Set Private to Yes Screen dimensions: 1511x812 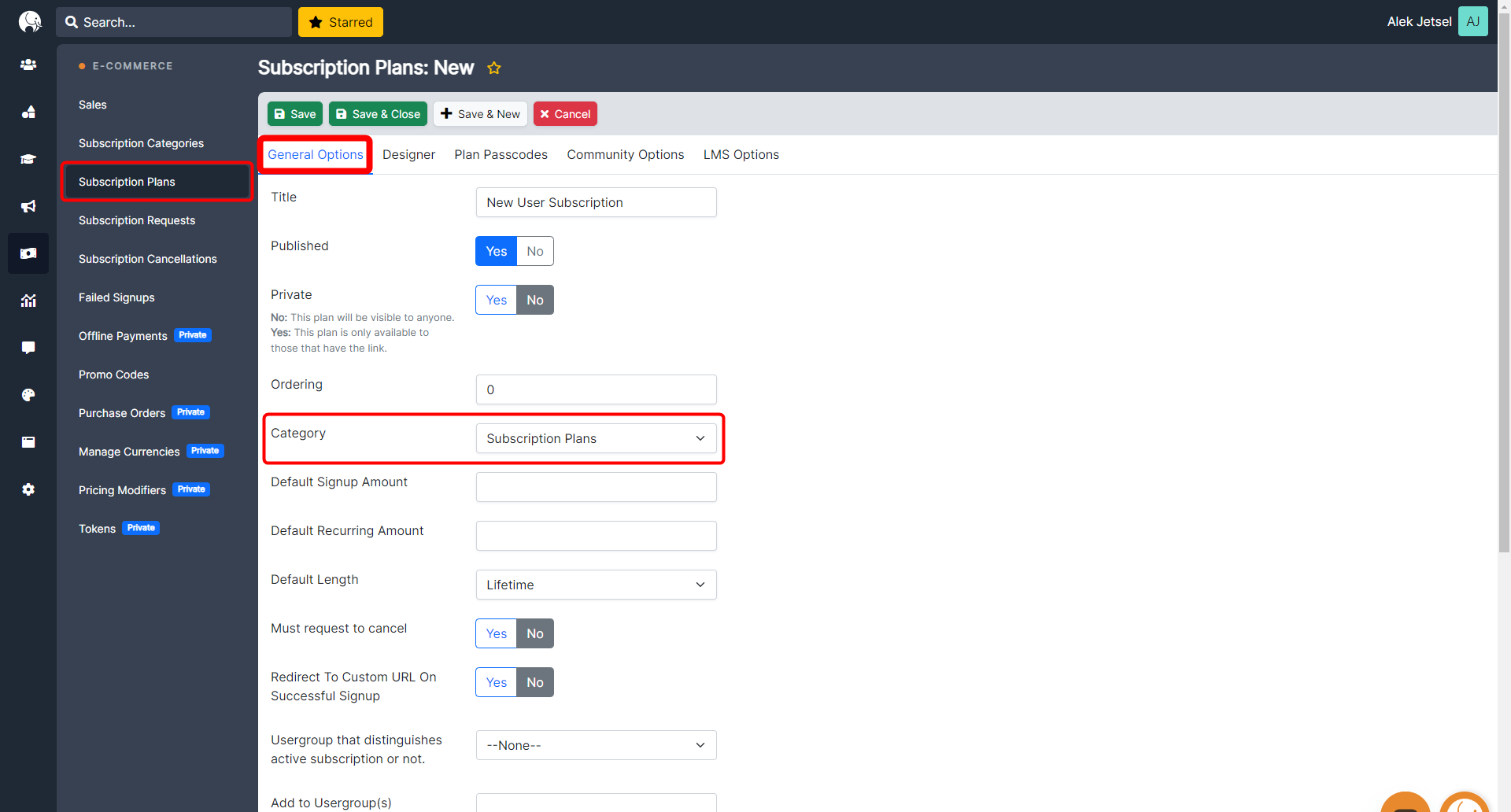pyautogui.click(x=496, y=300)
